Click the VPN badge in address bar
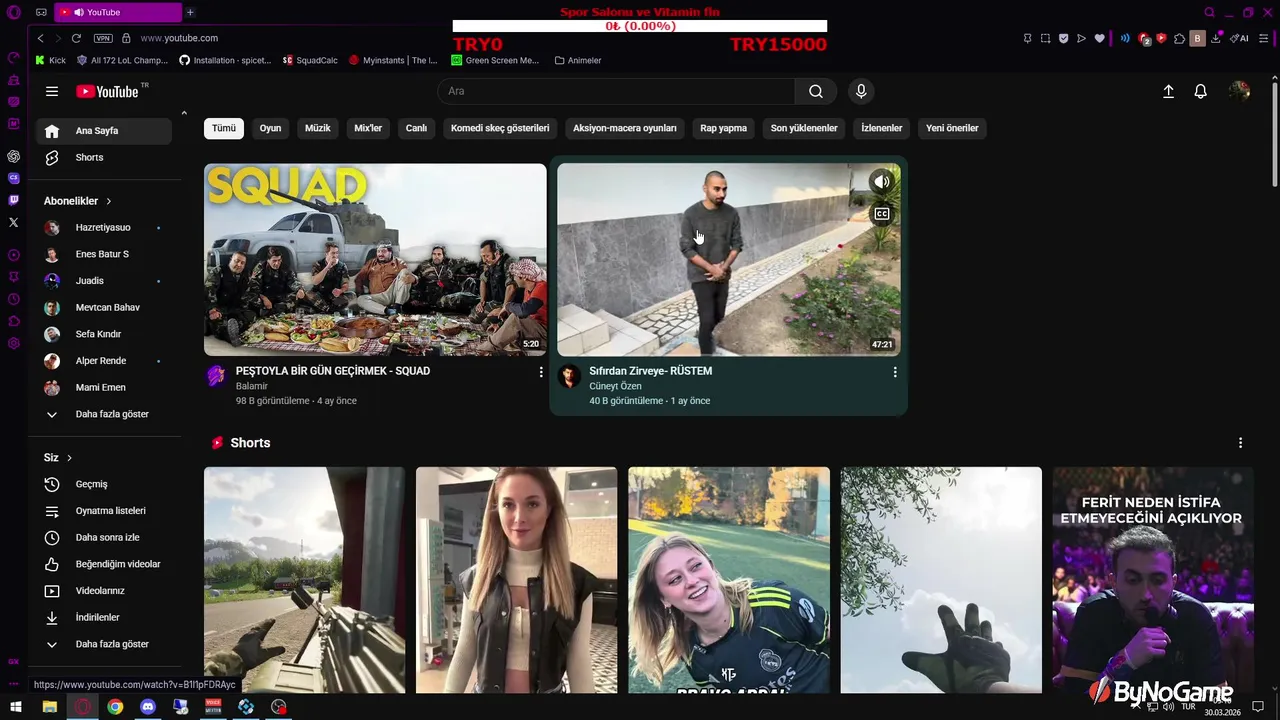Screen dimensions: 1280x720 tap(103, 38)
